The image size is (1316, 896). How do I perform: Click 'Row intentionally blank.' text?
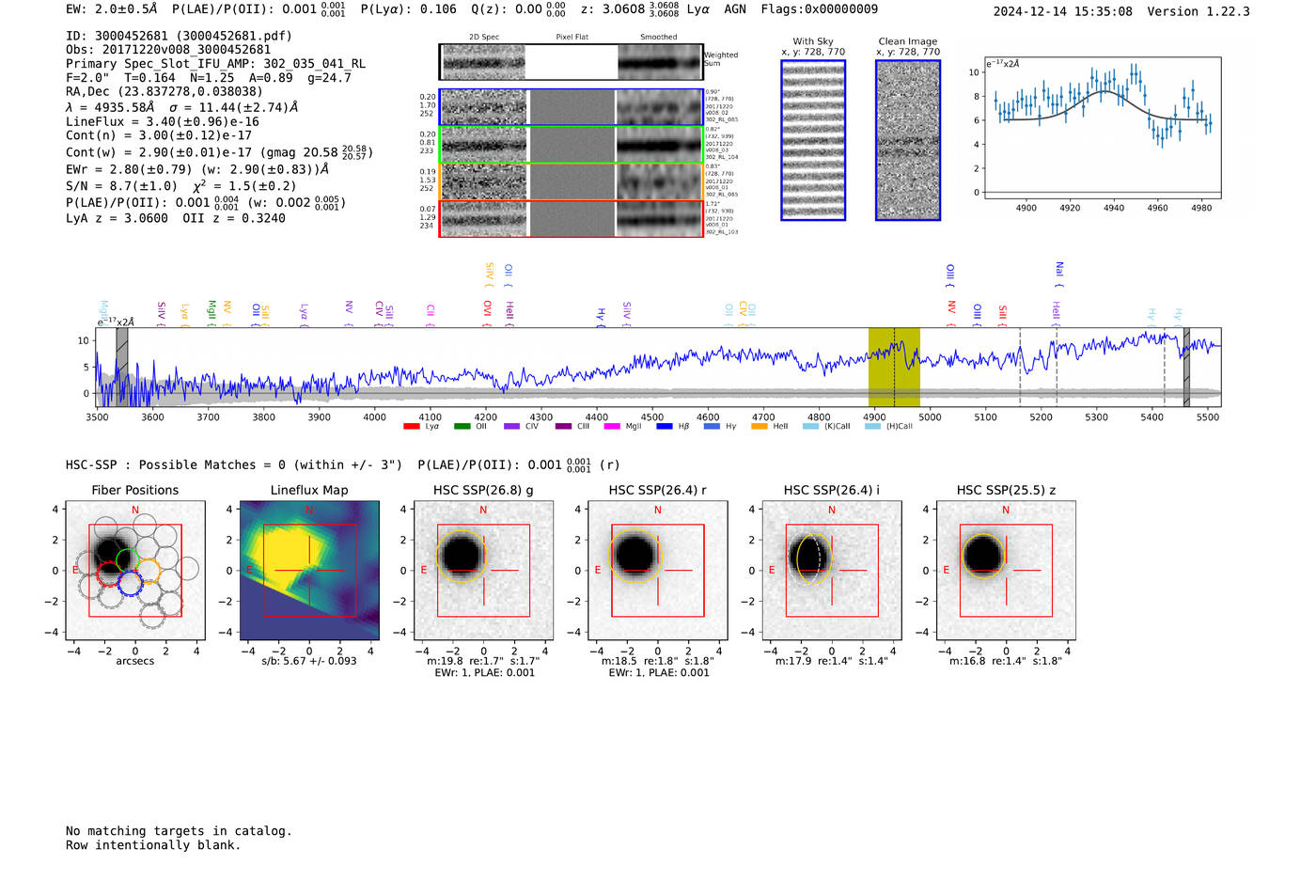pyautogui.click(x=153, y=845)
